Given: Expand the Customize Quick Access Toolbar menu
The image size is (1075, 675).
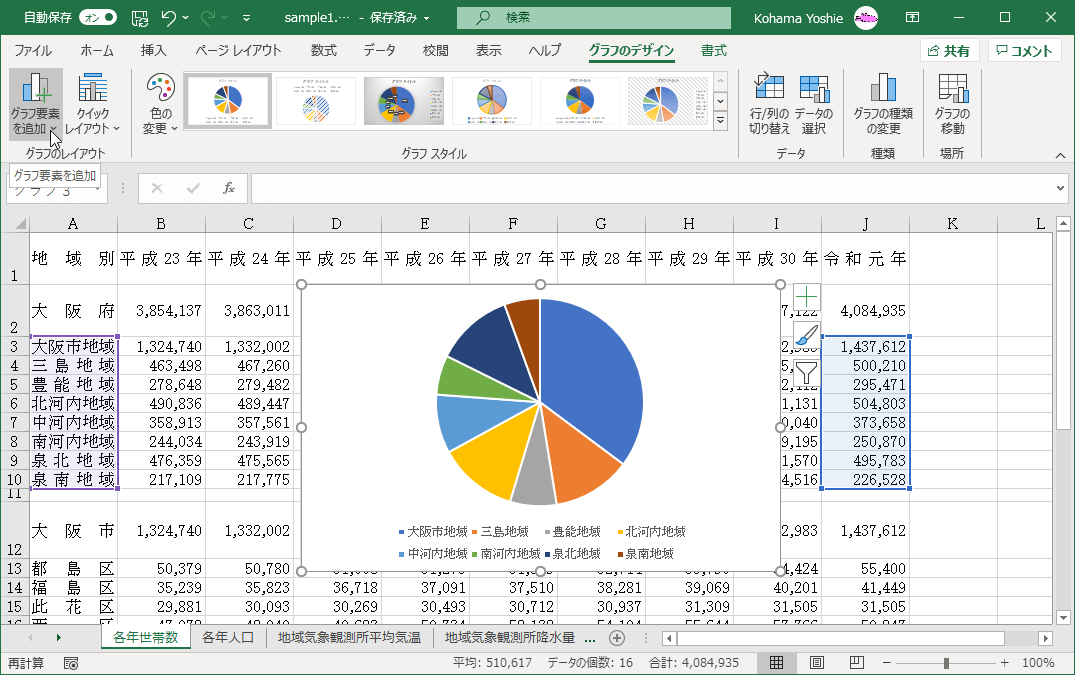Looking at the screenshot, I should click(246, 18).
